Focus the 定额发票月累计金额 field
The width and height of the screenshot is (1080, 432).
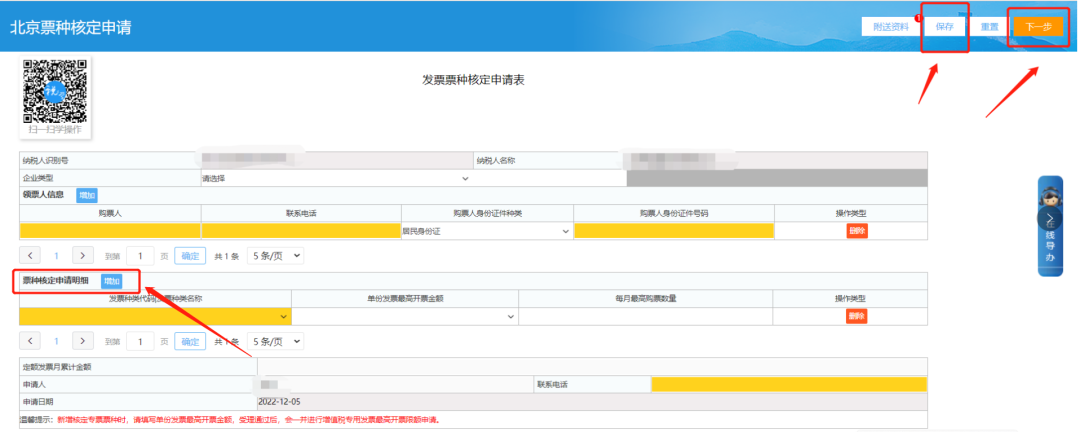592,367
